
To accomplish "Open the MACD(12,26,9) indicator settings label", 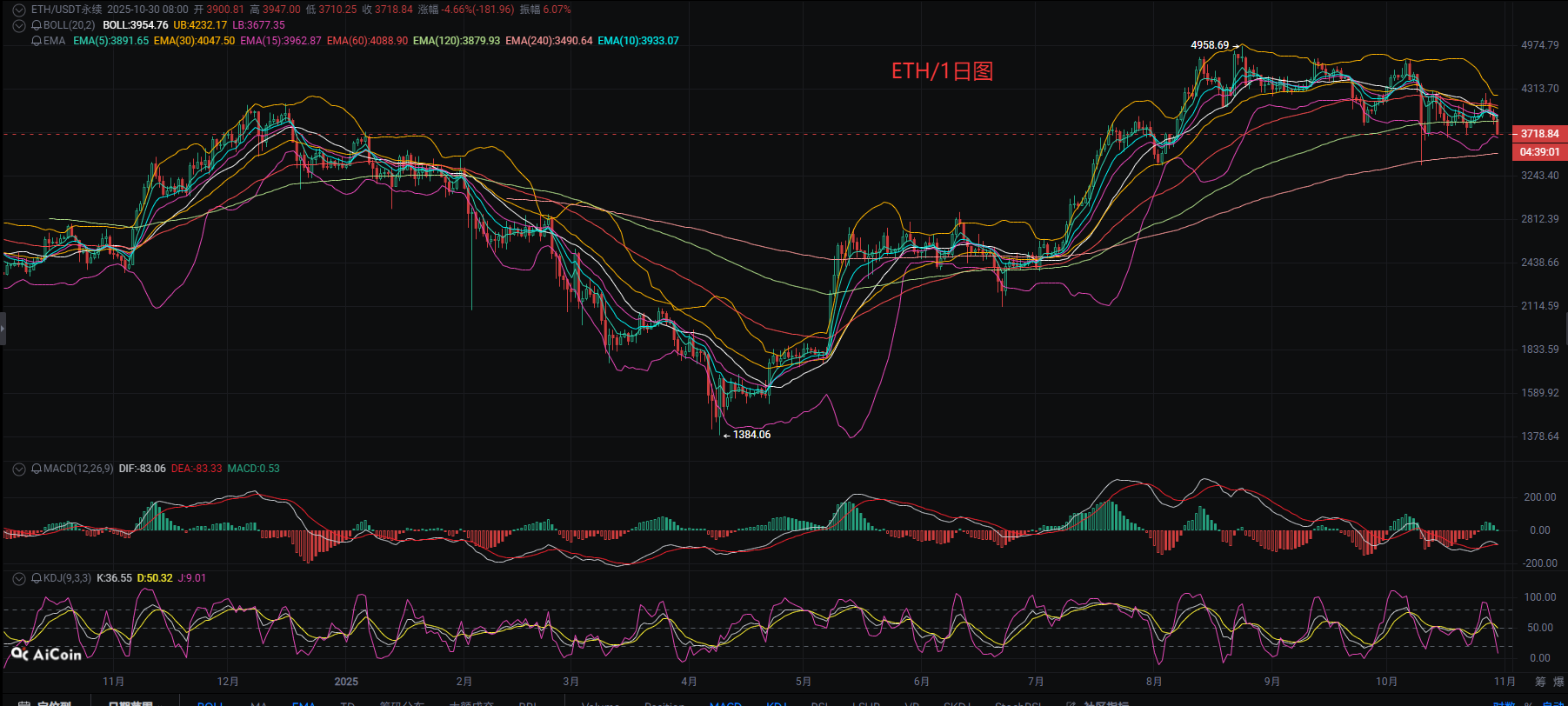I will pyautogui.click(x=78, y=469).
